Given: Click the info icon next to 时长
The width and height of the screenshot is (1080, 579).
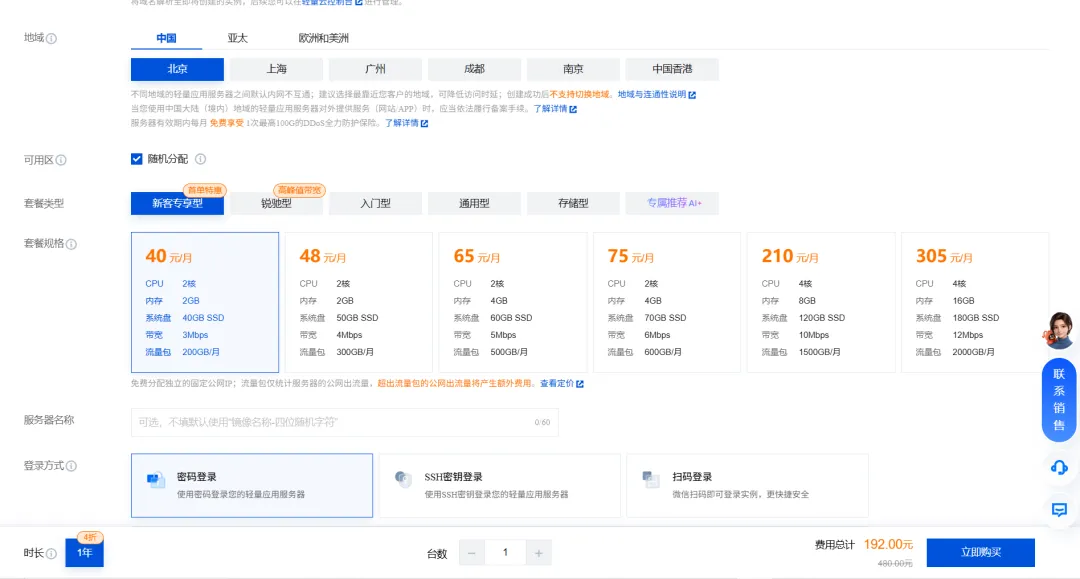Looking at the screenshot, I should pos(52,554).
